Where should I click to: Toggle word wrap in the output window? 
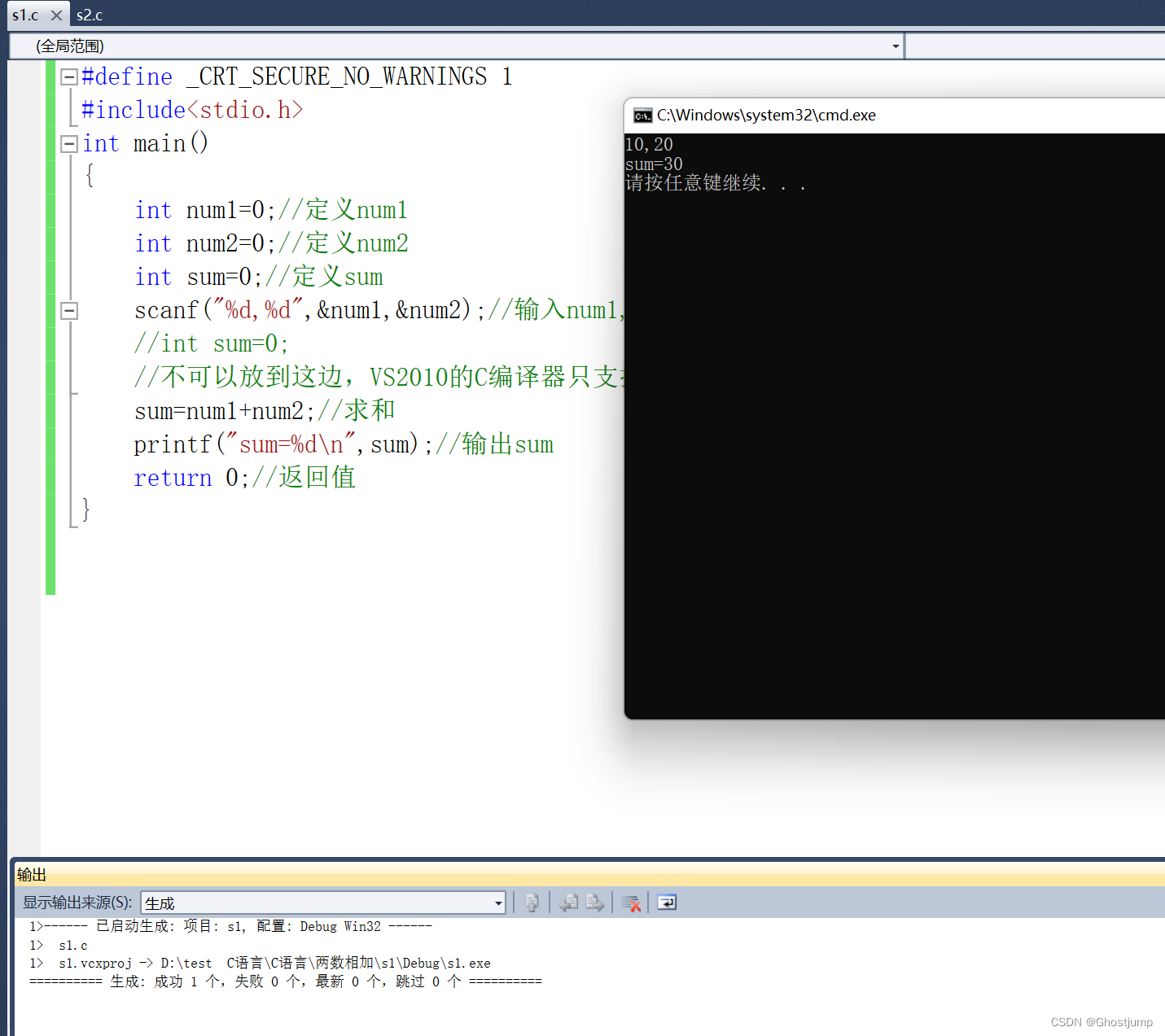click(667, 903)
